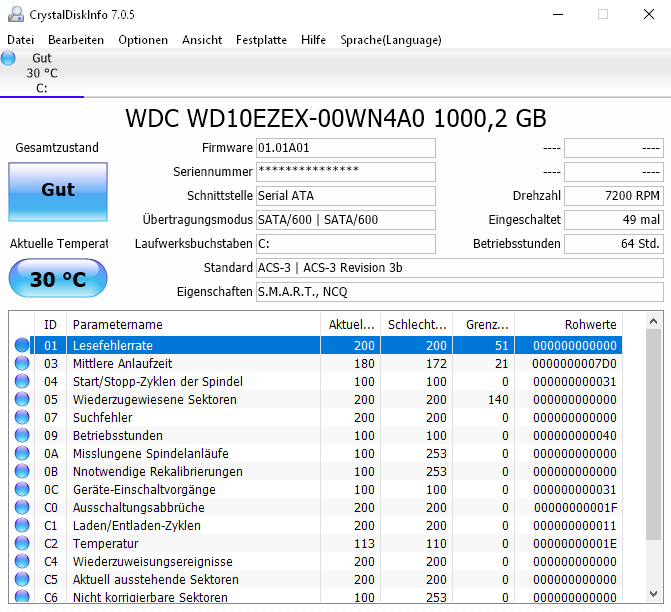Click the Grenz... column header
The image size is (671, 612).
pyautogui.click(x=484, y=324)
